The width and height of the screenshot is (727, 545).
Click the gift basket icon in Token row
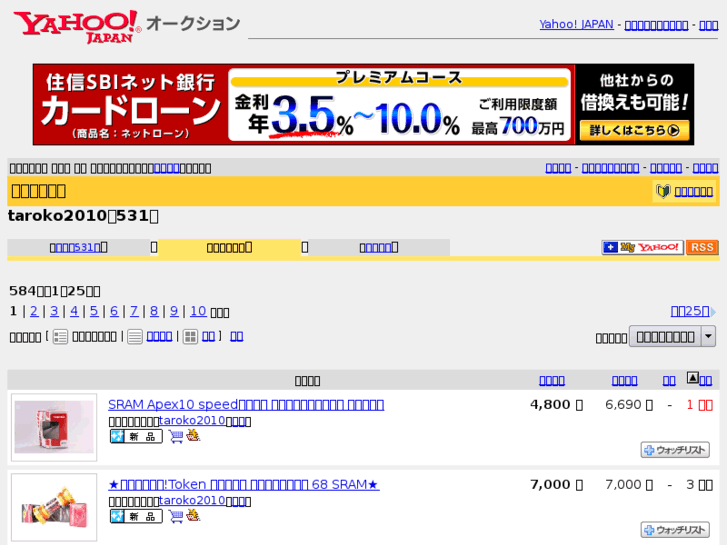193,515
